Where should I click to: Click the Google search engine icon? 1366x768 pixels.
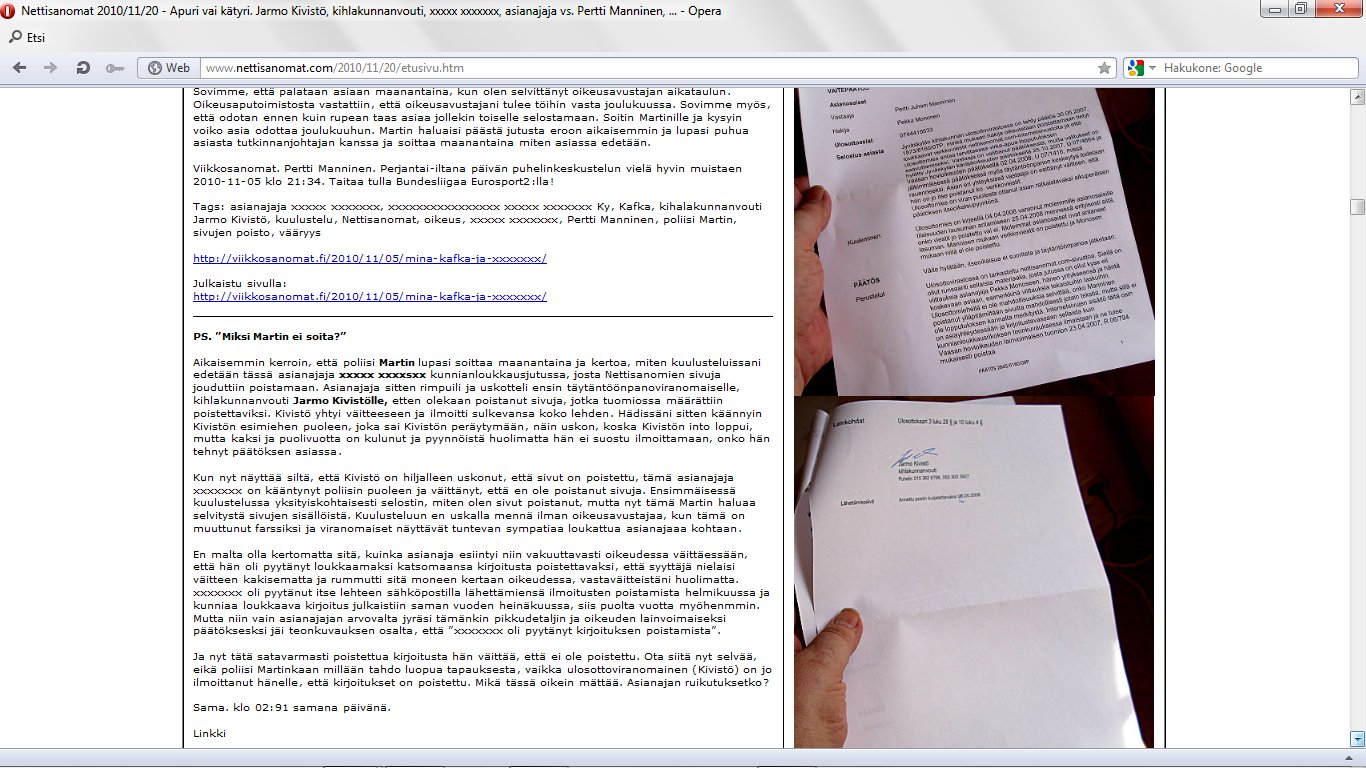[1135, 68]
